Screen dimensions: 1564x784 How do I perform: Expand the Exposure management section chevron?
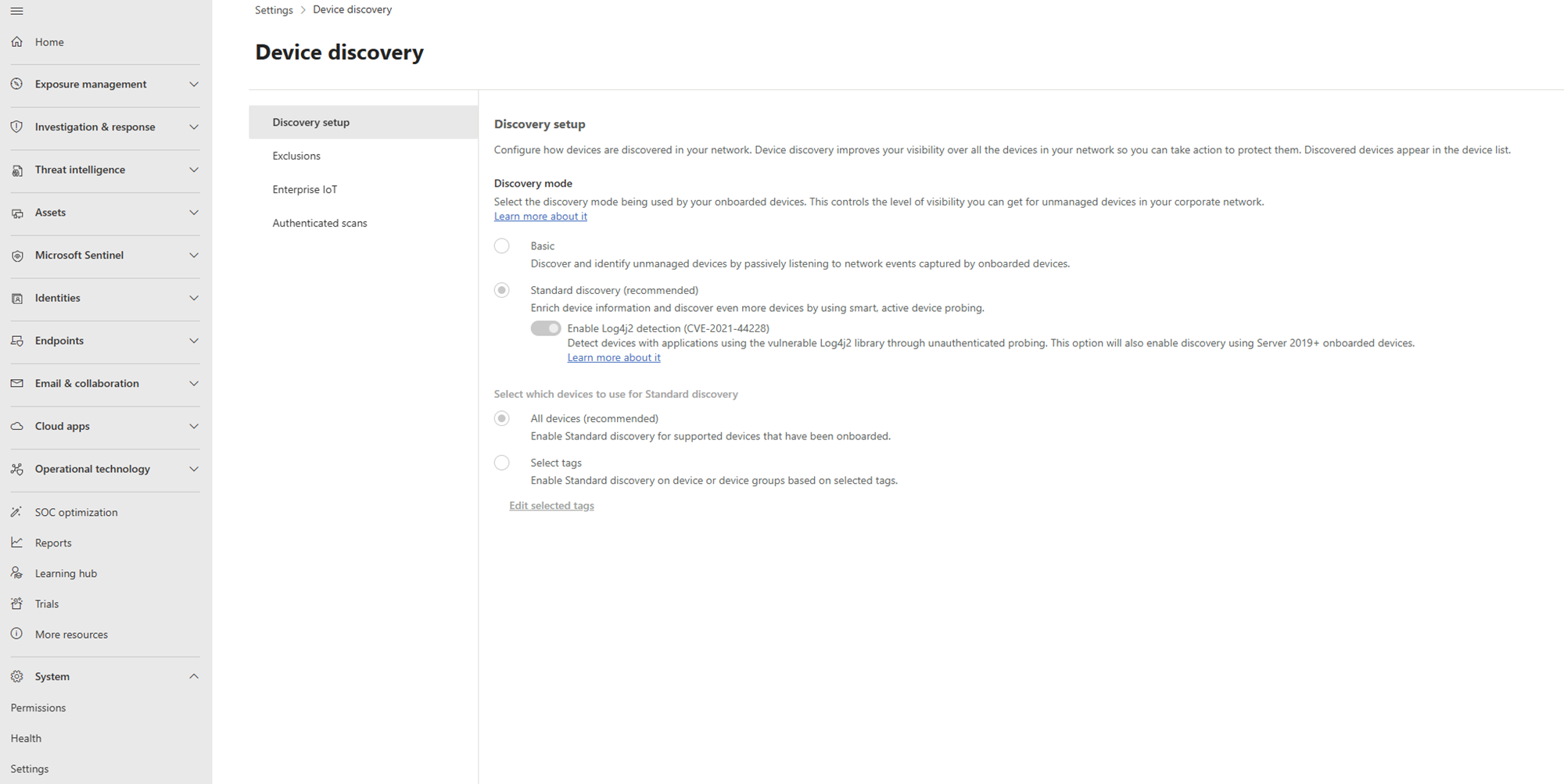pyautogui.click(x=194, y=84)
